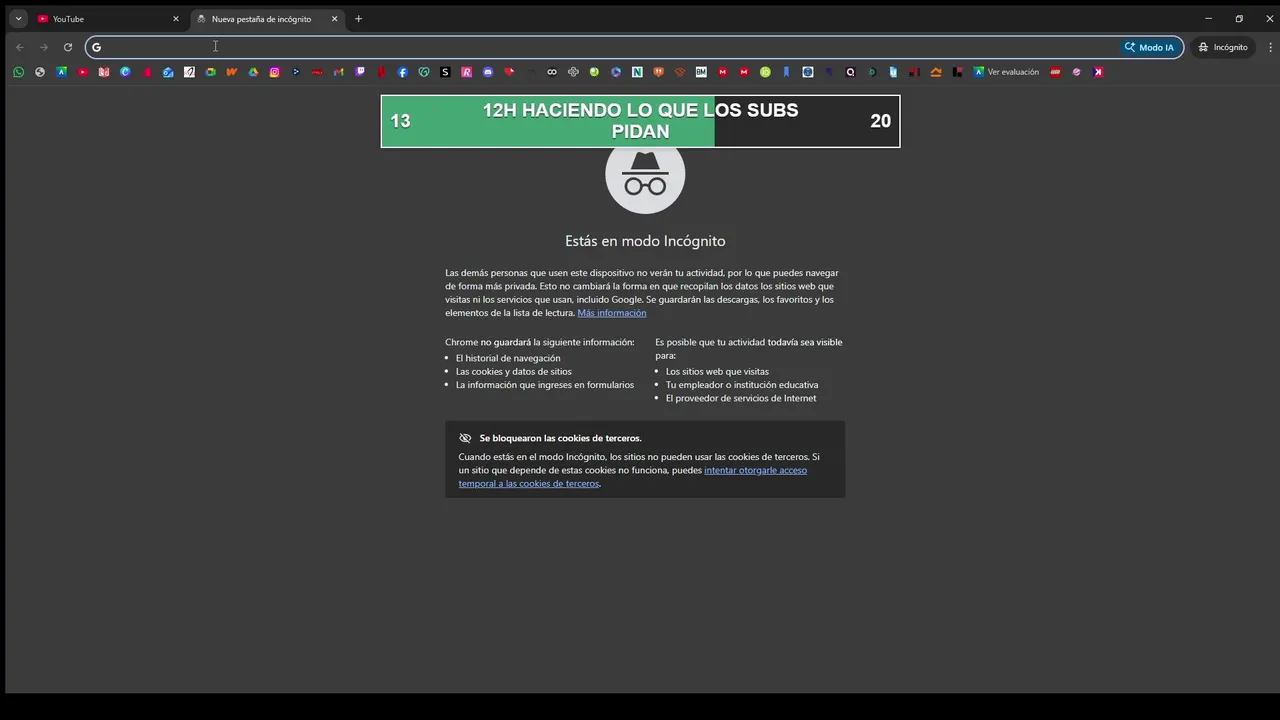Click the temporary third-party cookies access link
Image resolution: width=1280 pixels, height=720 pixels.
click(633, 477)
